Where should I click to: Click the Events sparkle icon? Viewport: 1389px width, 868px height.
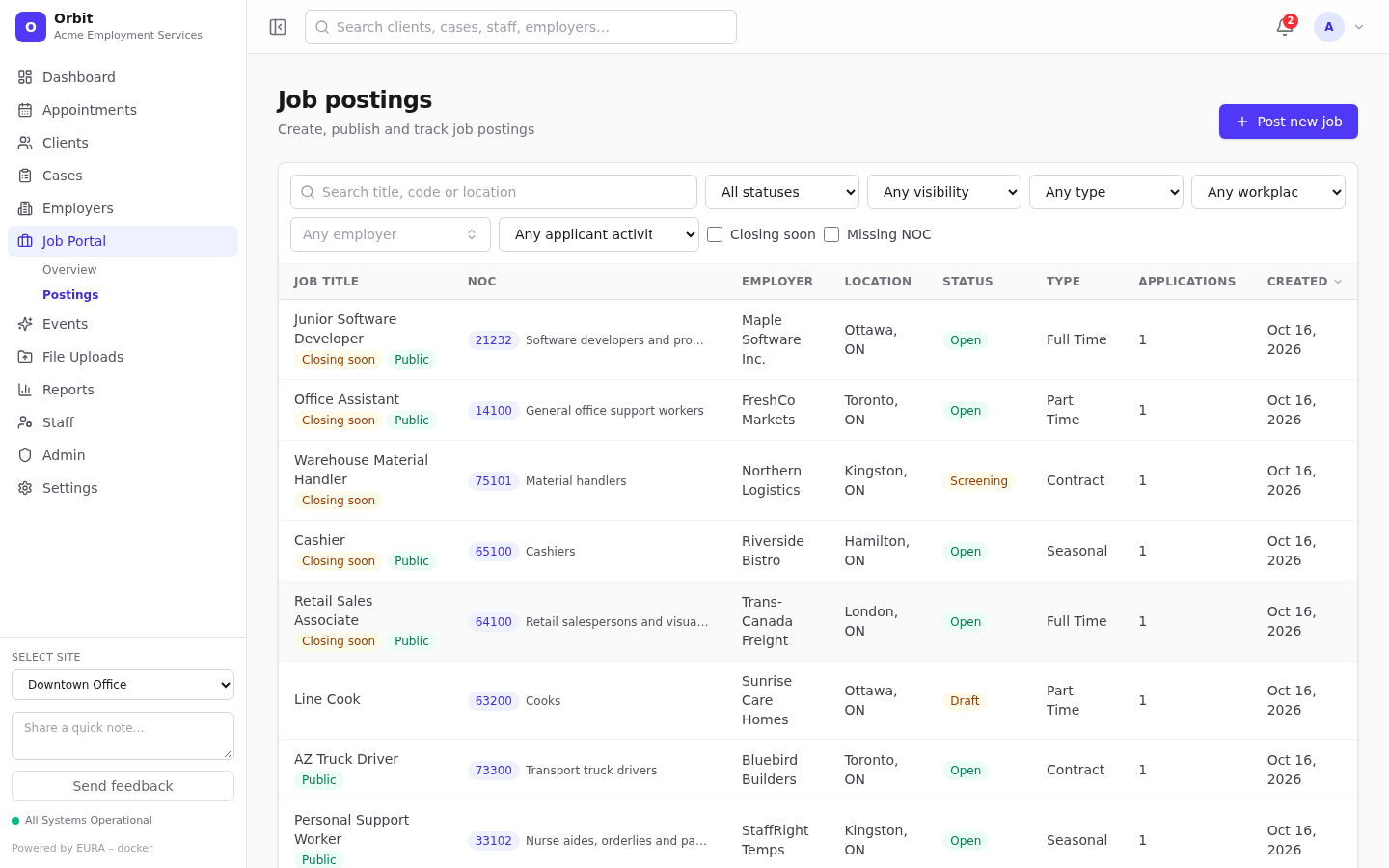pyautogui.click(x=25, y=324)
